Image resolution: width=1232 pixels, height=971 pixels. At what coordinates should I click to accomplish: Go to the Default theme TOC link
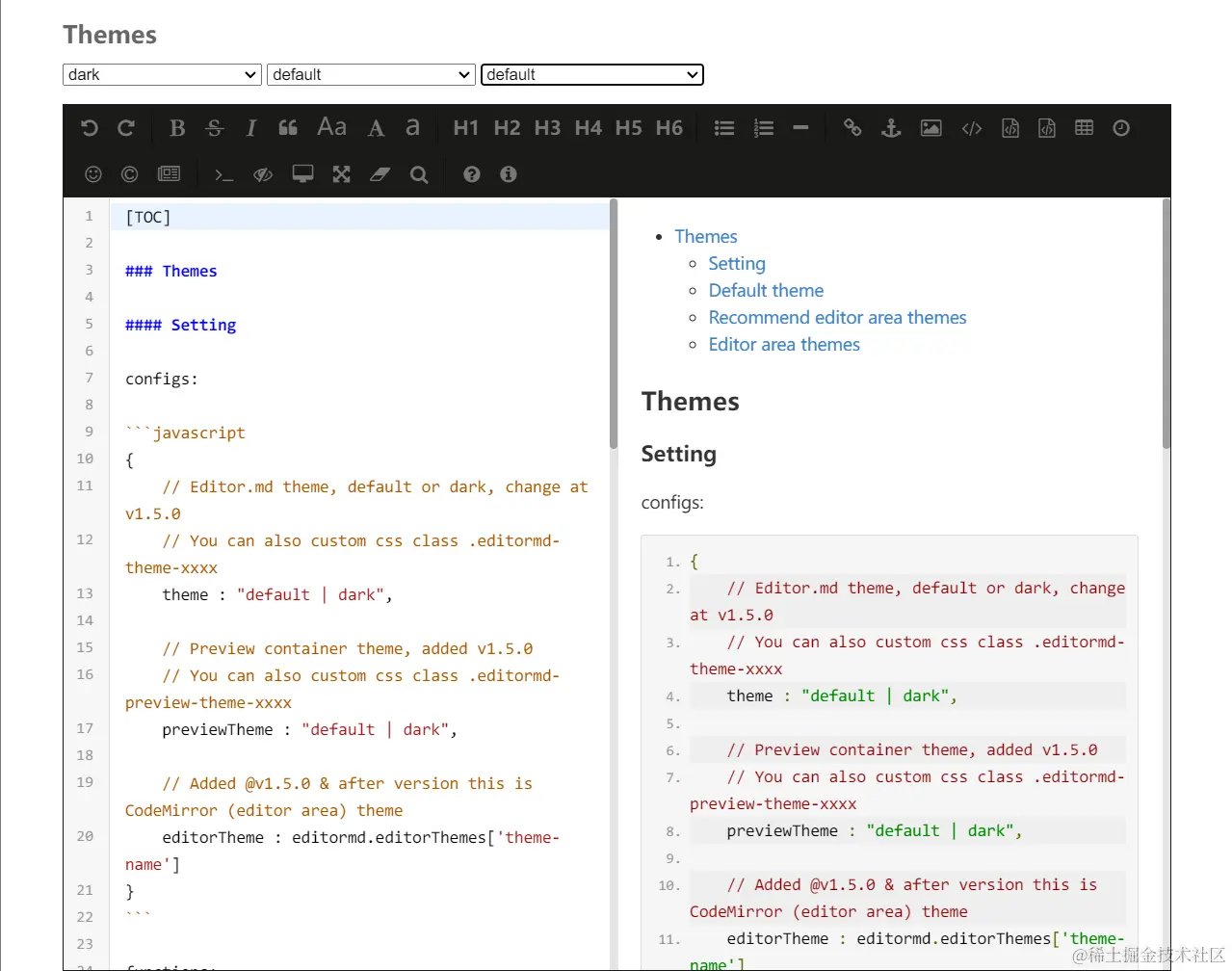766,291
